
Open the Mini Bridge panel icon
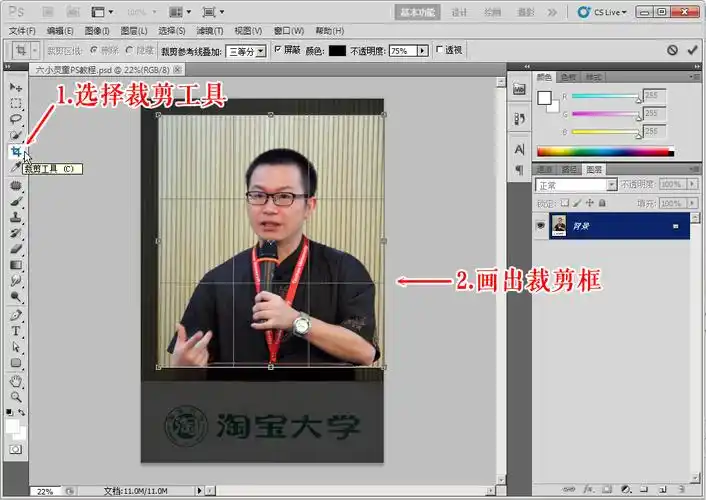(519, 89)
